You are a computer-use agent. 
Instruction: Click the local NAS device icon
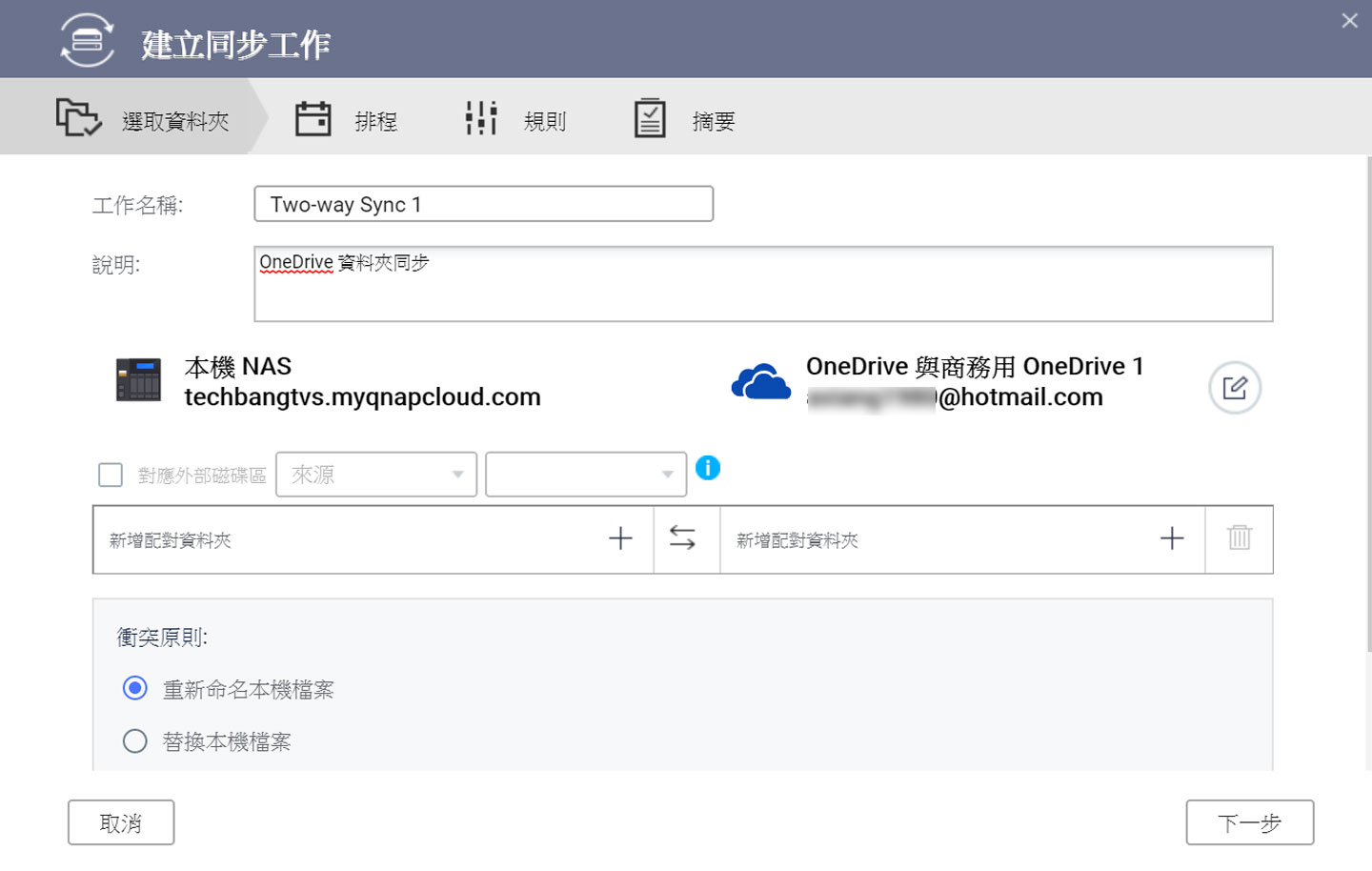pyautogui.click(x=139, y=380)
